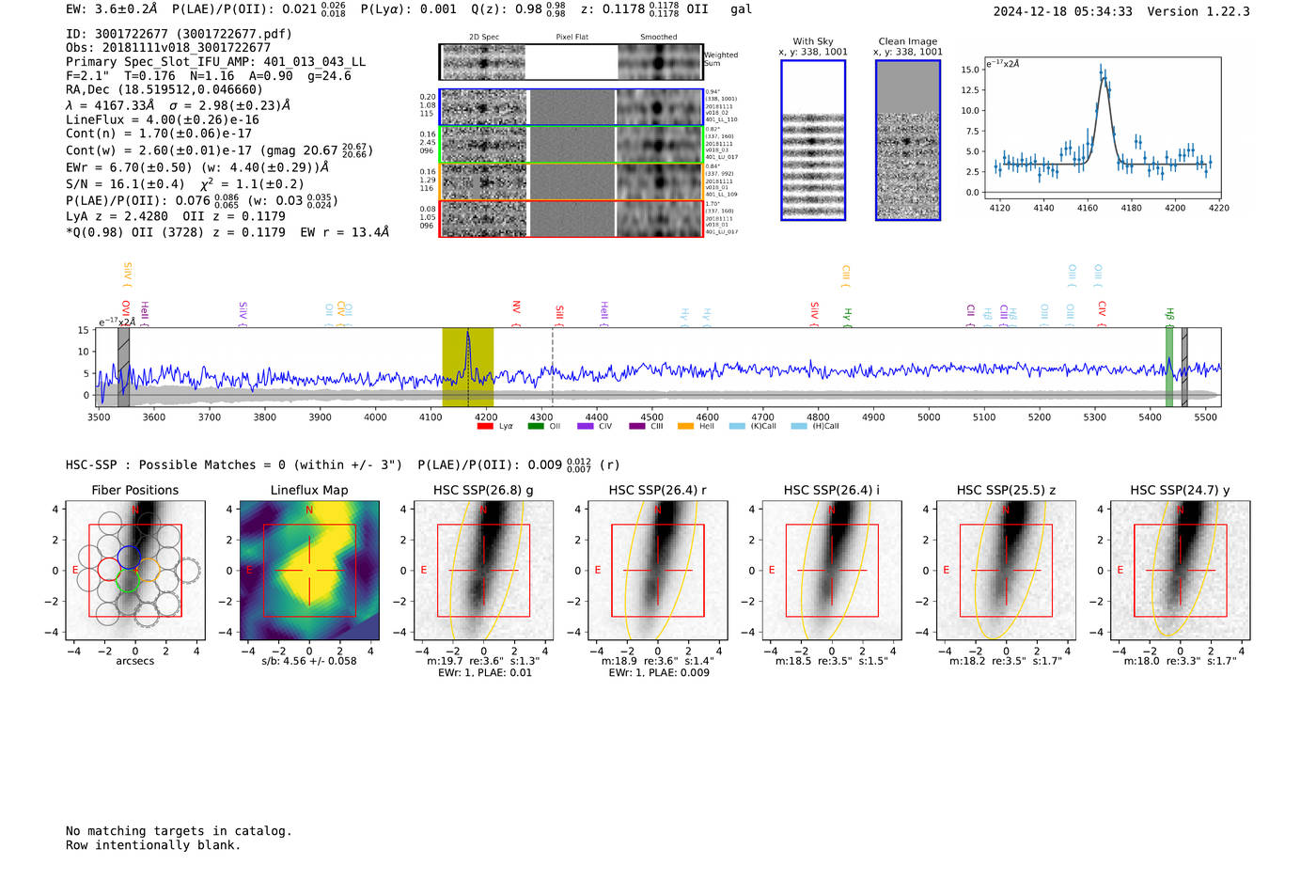This screenshot has width=1316, height=896.
Task: Click the green fiber circle in Fiber Positions
Action: click(130, 581)
